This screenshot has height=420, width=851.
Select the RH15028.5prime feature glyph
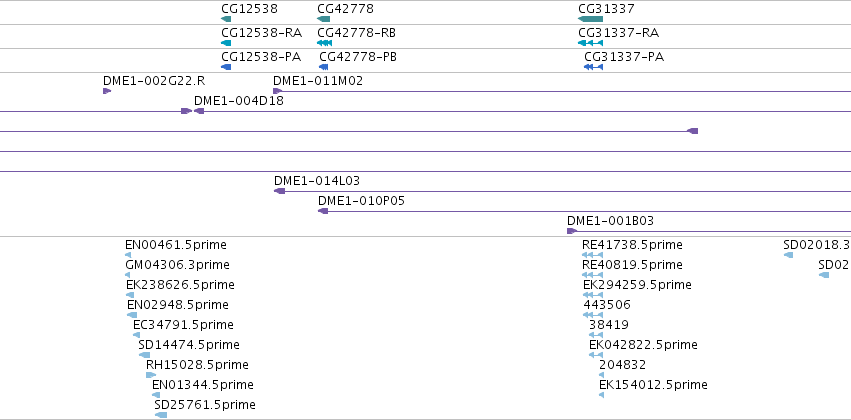coord(151,375)
